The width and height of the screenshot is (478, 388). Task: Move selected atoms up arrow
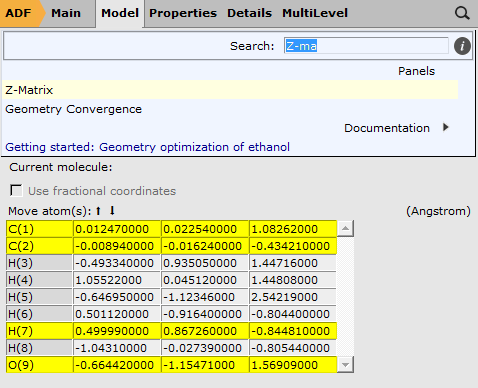98,211
